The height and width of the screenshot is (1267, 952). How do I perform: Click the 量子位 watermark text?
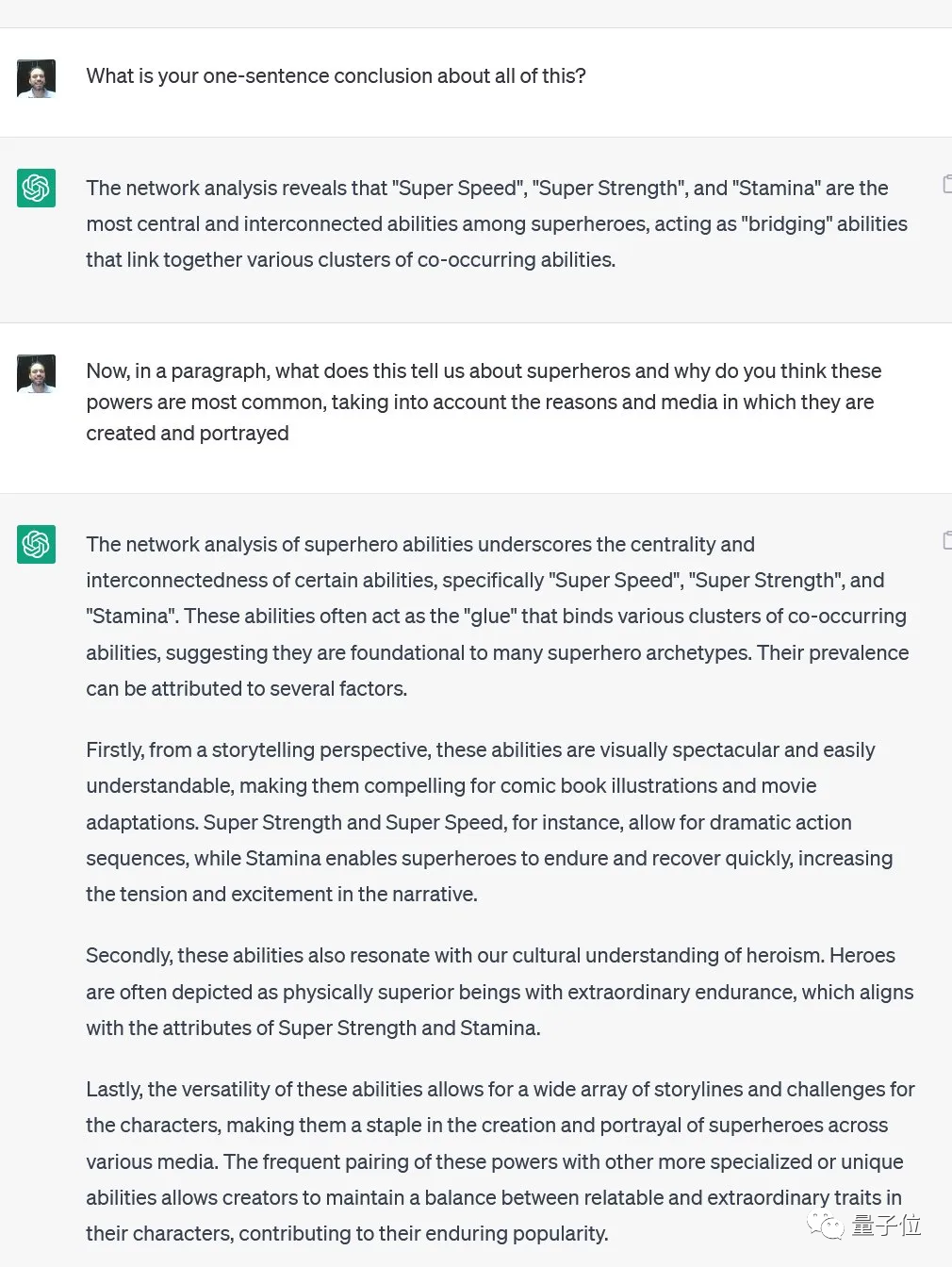coord(886,1225)
